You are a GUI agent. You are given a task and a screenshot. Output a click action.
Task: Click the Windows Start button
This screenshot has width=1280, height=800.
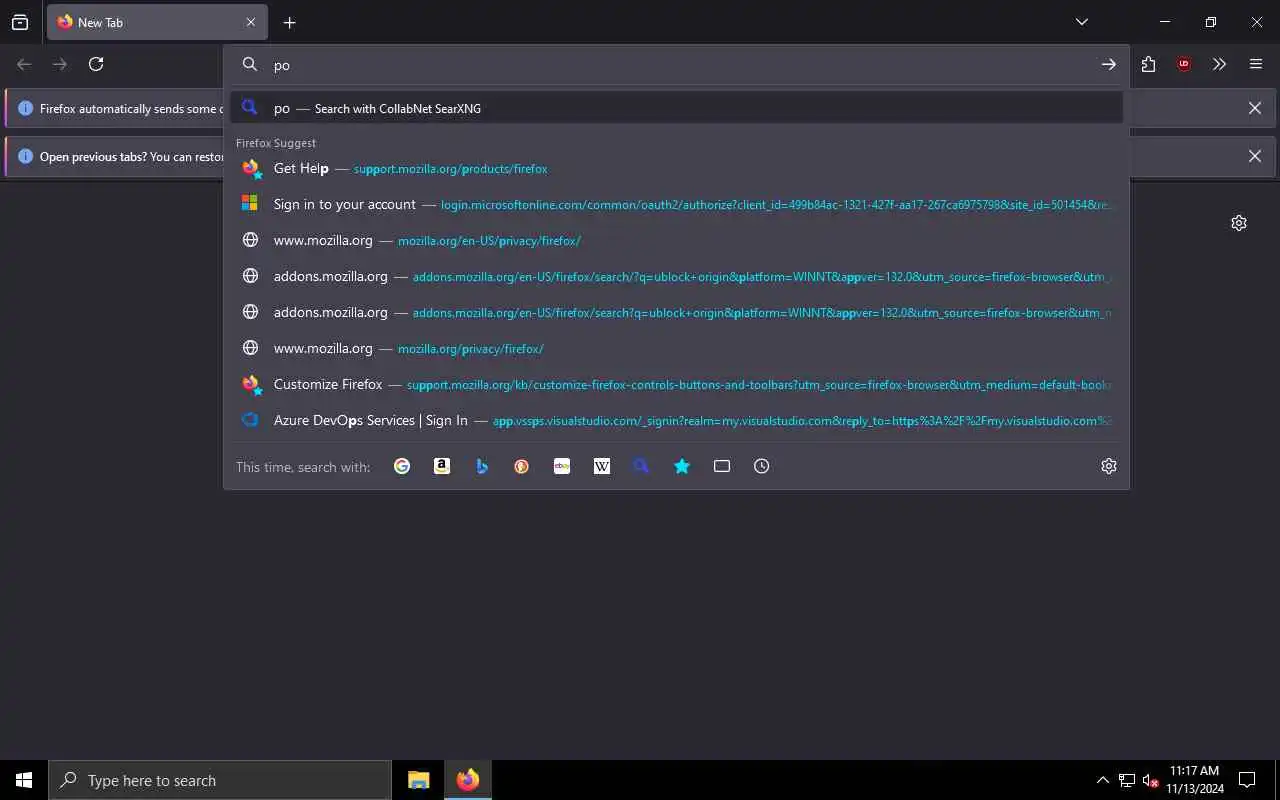coord(24,780)
